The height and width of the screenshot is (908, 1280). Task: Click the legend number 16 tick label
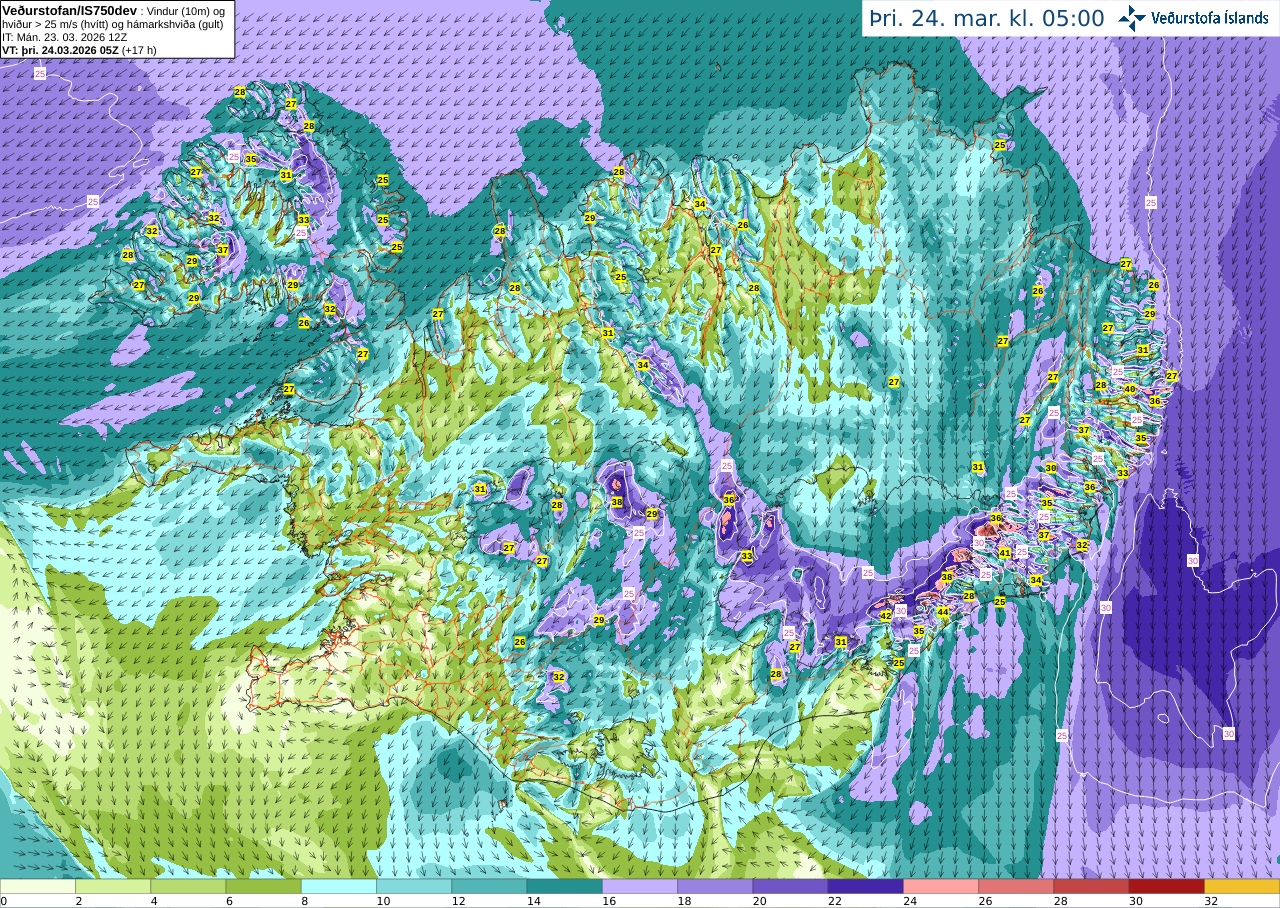coord(602,901)
